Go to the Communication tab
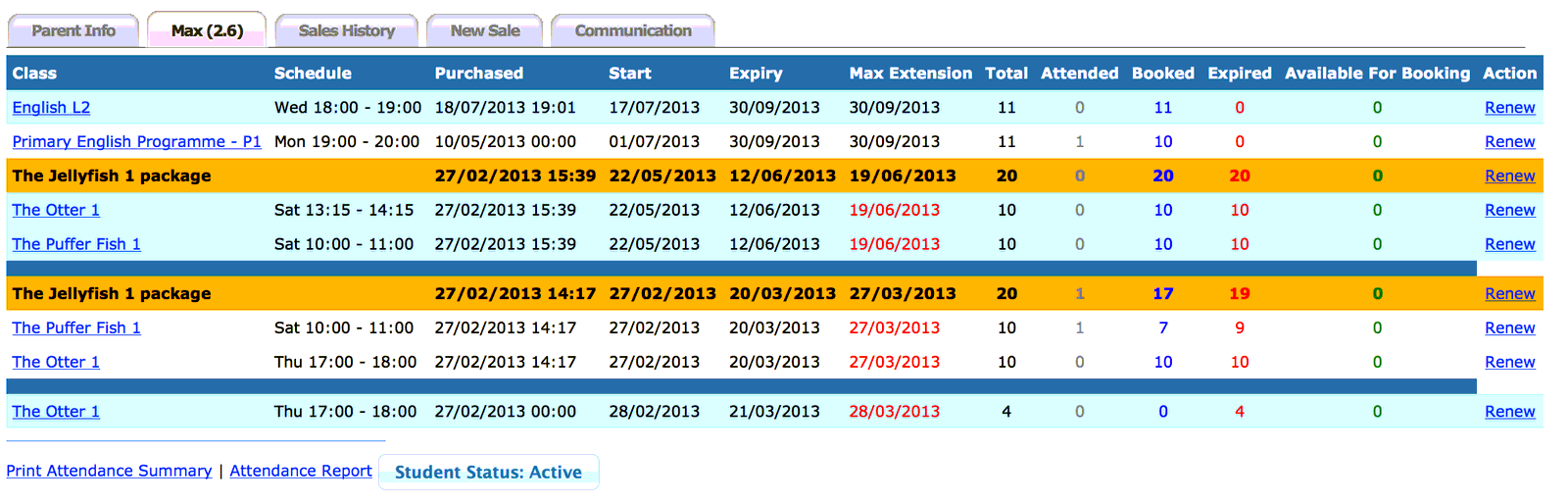Screen dimensions: 1568x502 click(633, 30)
